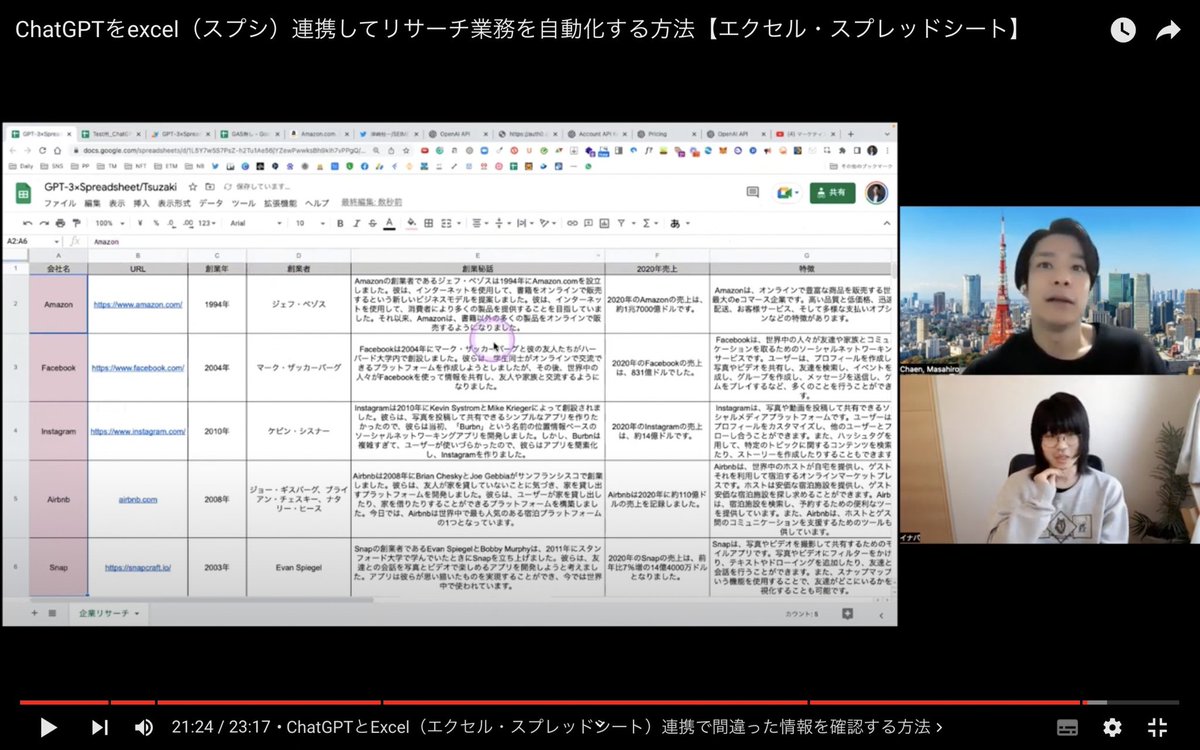Click the insert comment icon
The width and height of the screenshot is (1200, 750).
coord(589,223)
